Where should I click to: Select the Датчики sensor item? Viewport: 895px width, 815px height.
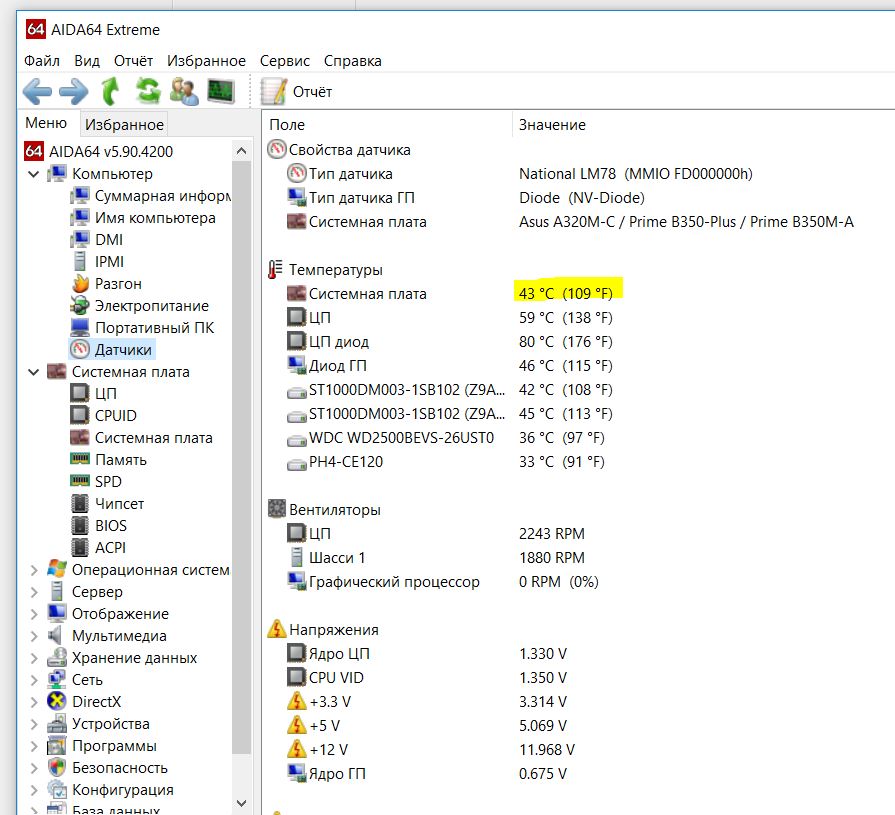tap(111, 349)
